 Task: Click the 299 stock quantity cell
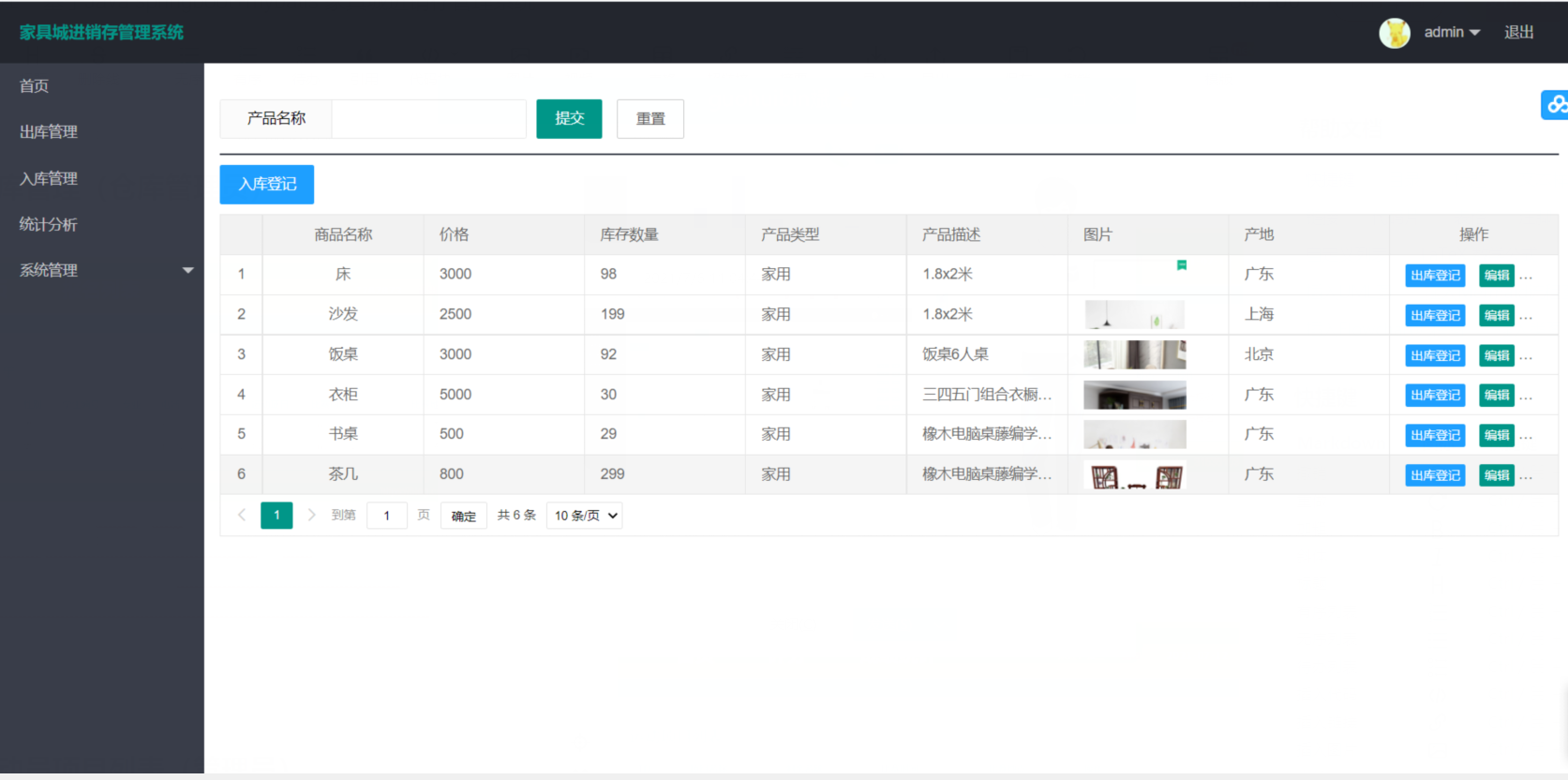(665, 474)
